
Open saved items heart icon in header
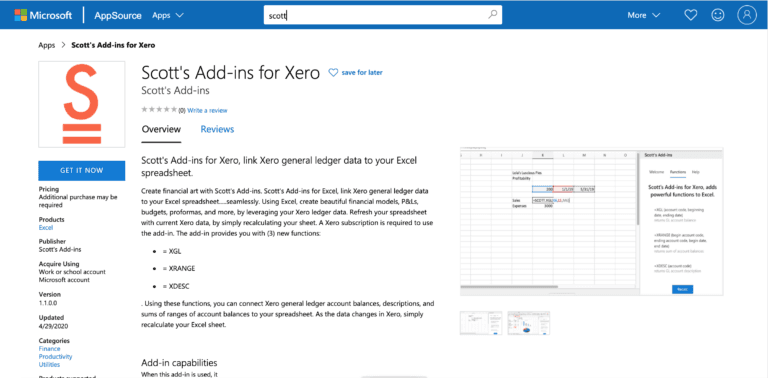(x=691, y=15)
